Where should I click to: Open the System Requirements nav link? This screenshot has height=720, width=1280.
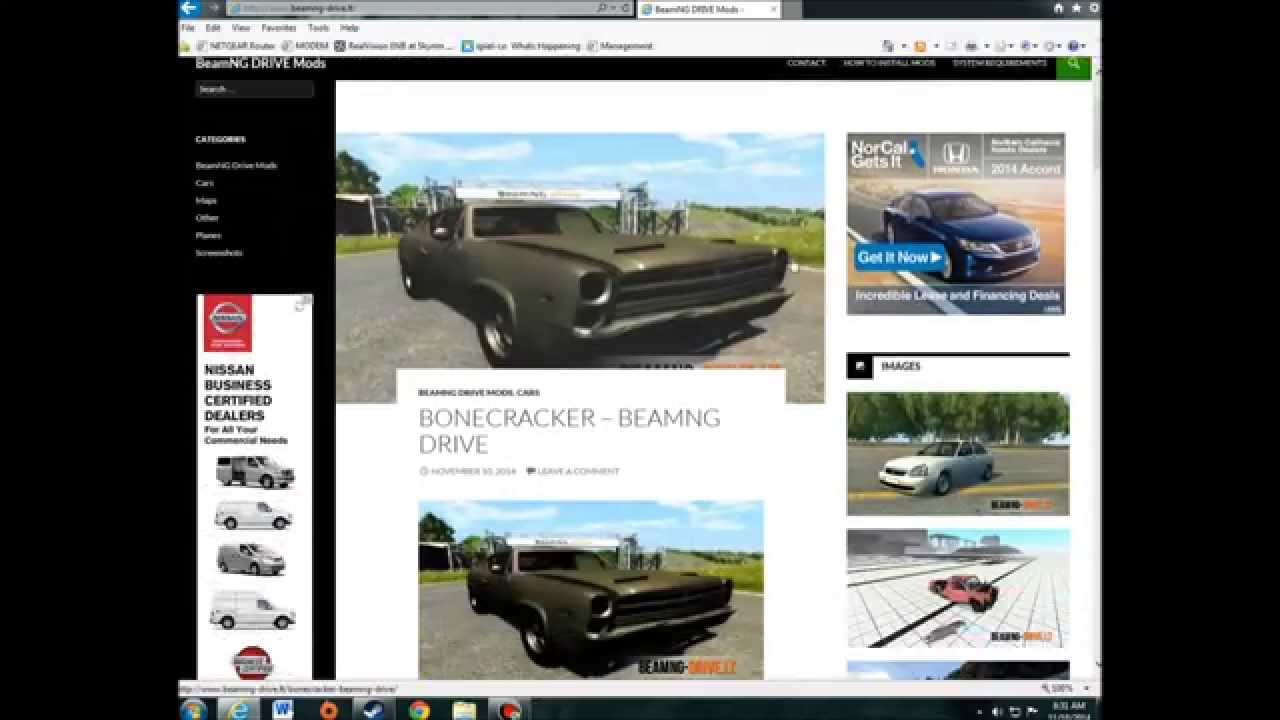999,63
